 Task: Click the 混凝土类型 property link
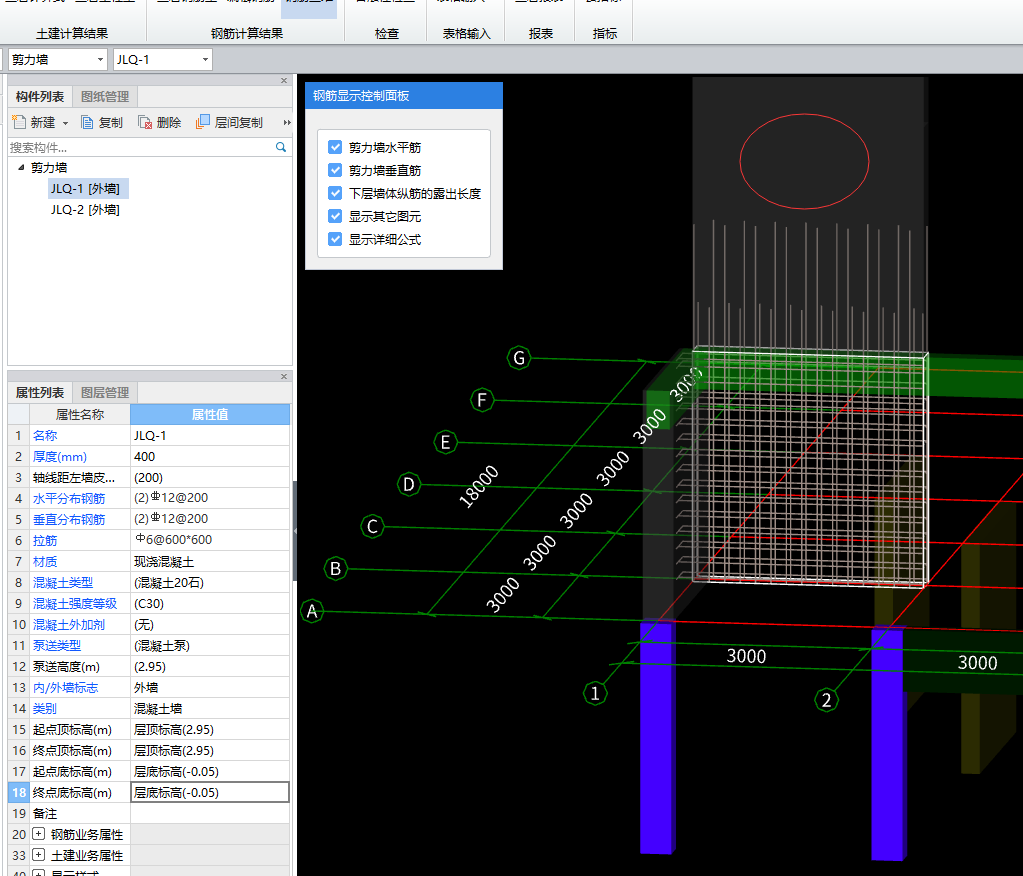(63, 582)
